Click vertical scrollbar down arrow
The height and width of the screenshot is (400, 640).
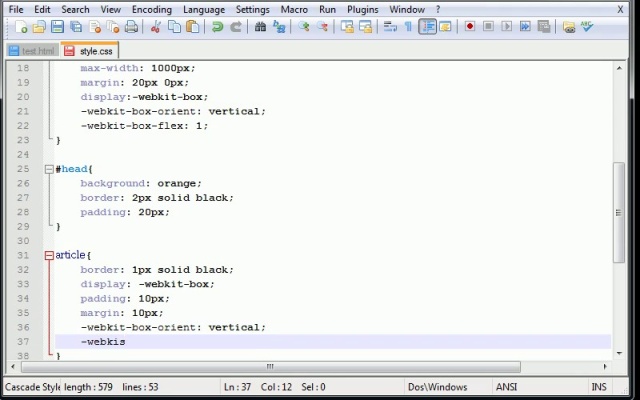(x=619, y=353)
